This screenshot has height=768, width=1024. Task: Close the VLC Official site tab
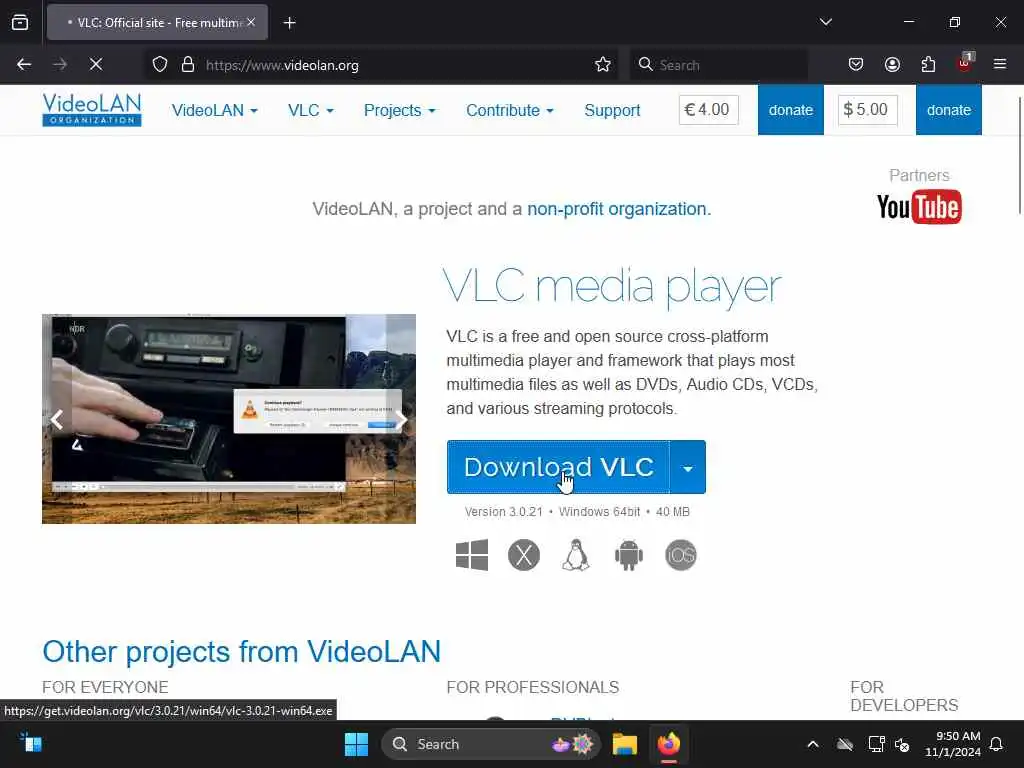(251, 22)
